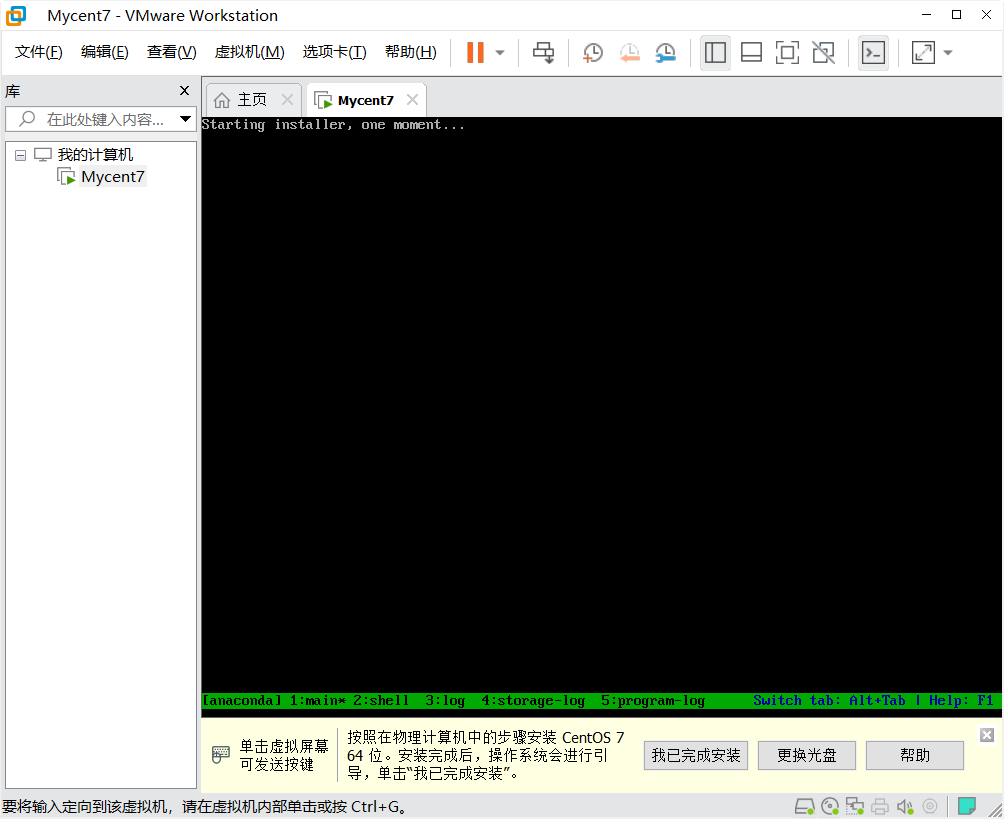
Task: Click the 'Starting installer, one moment...' text
Action: (333, 125)
